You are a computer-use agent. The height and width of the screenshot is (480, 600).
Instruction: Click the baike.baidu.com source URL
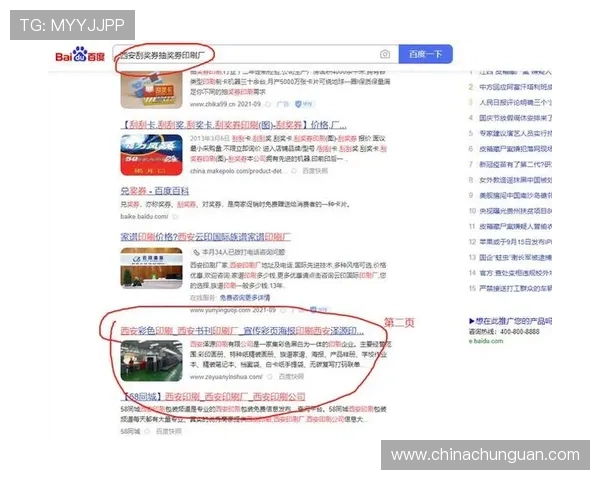[144, 216]
